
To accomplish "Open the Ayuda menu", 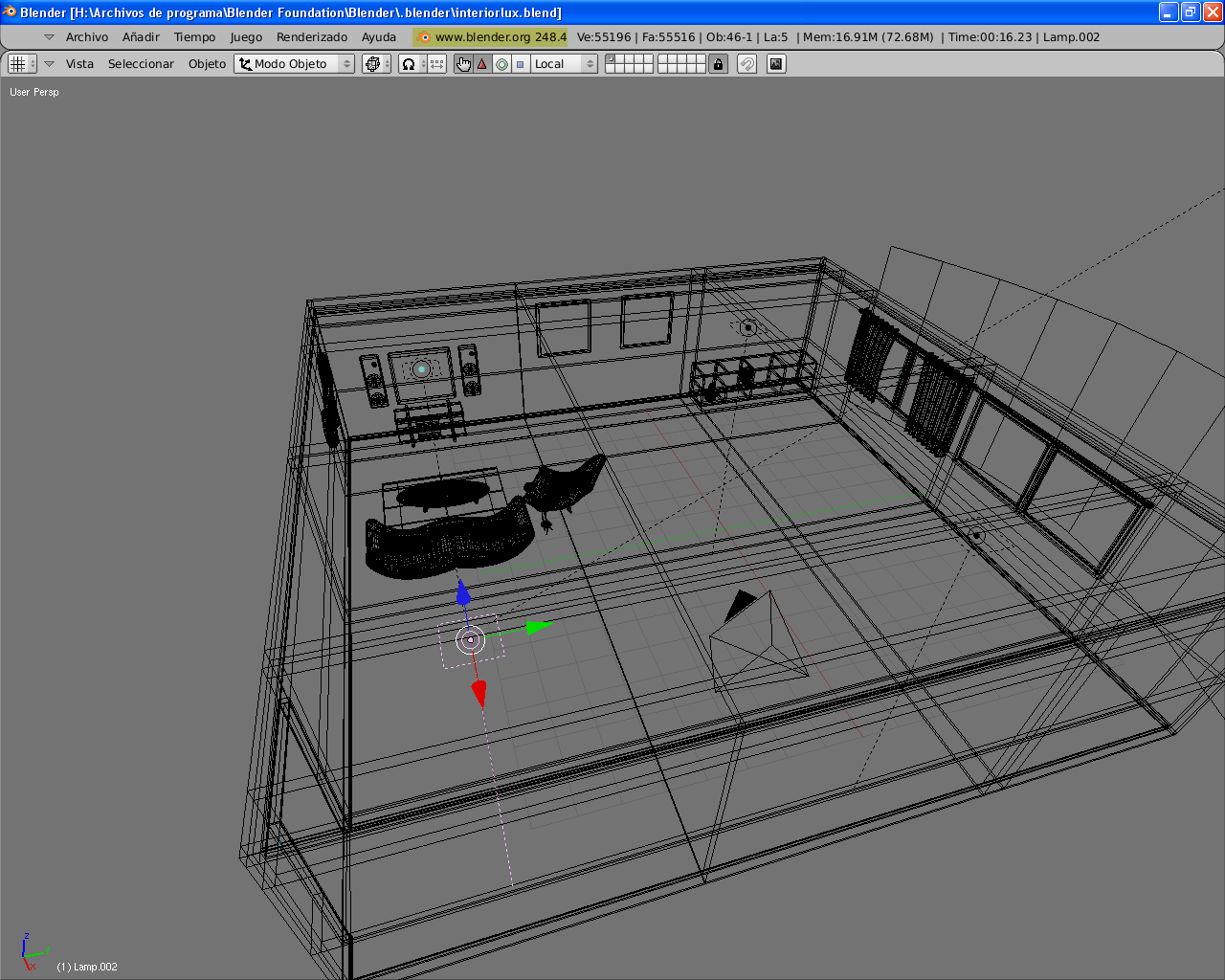I will pyautogui.click(x=379, y=37).
